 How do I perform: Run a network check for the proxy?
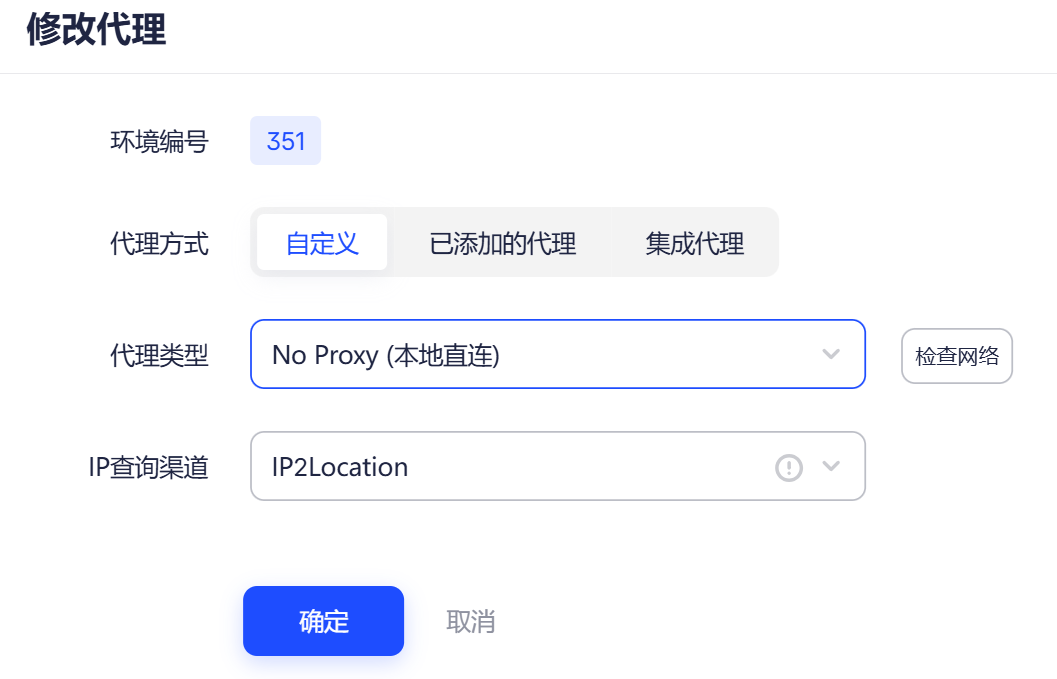click(x=956, y=355)
